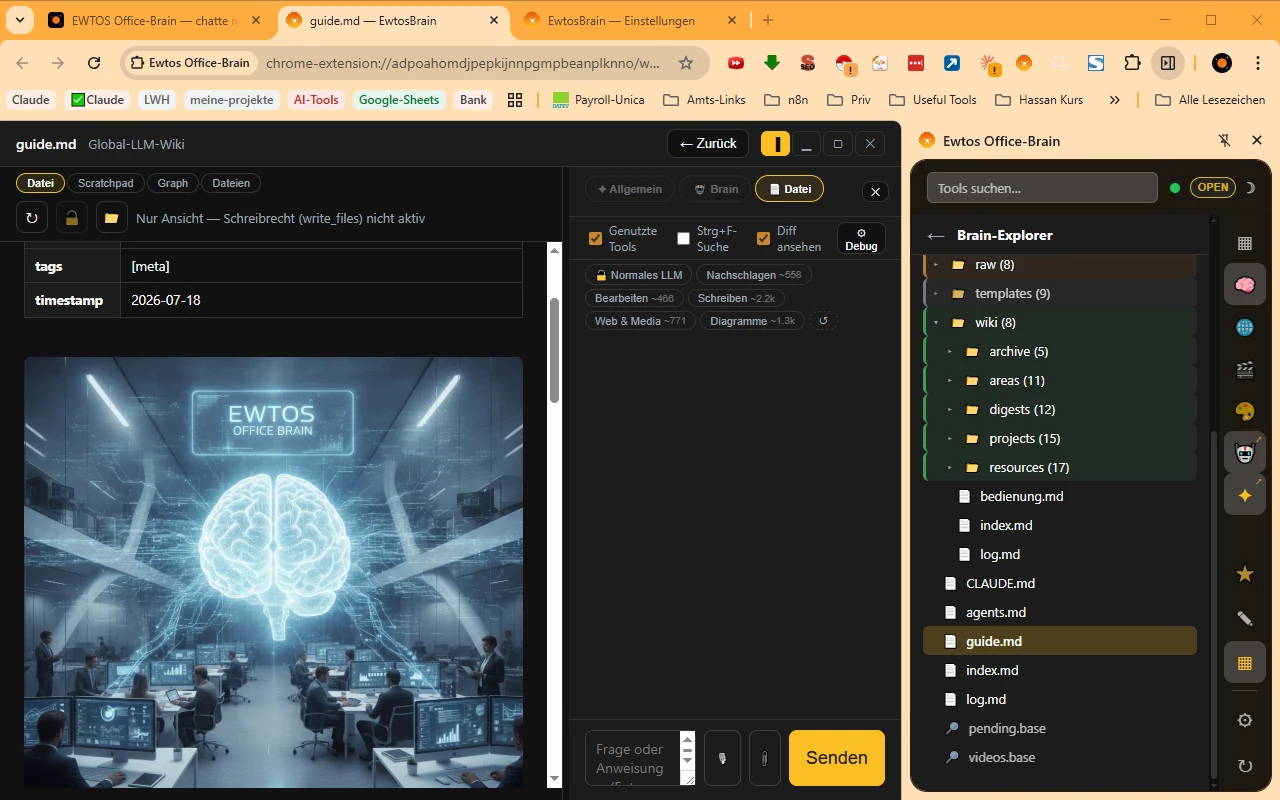Select the robot face icon in the rail

tap(1245, 453)
